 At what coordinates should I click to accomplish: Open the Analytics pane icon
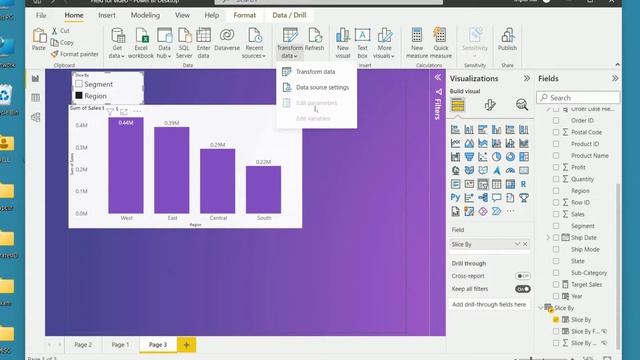coord(522,105)
